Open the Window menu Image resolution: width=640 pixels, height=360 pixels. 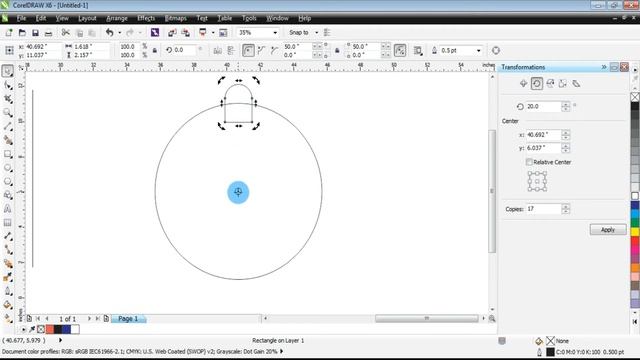[x=277, y=18]
